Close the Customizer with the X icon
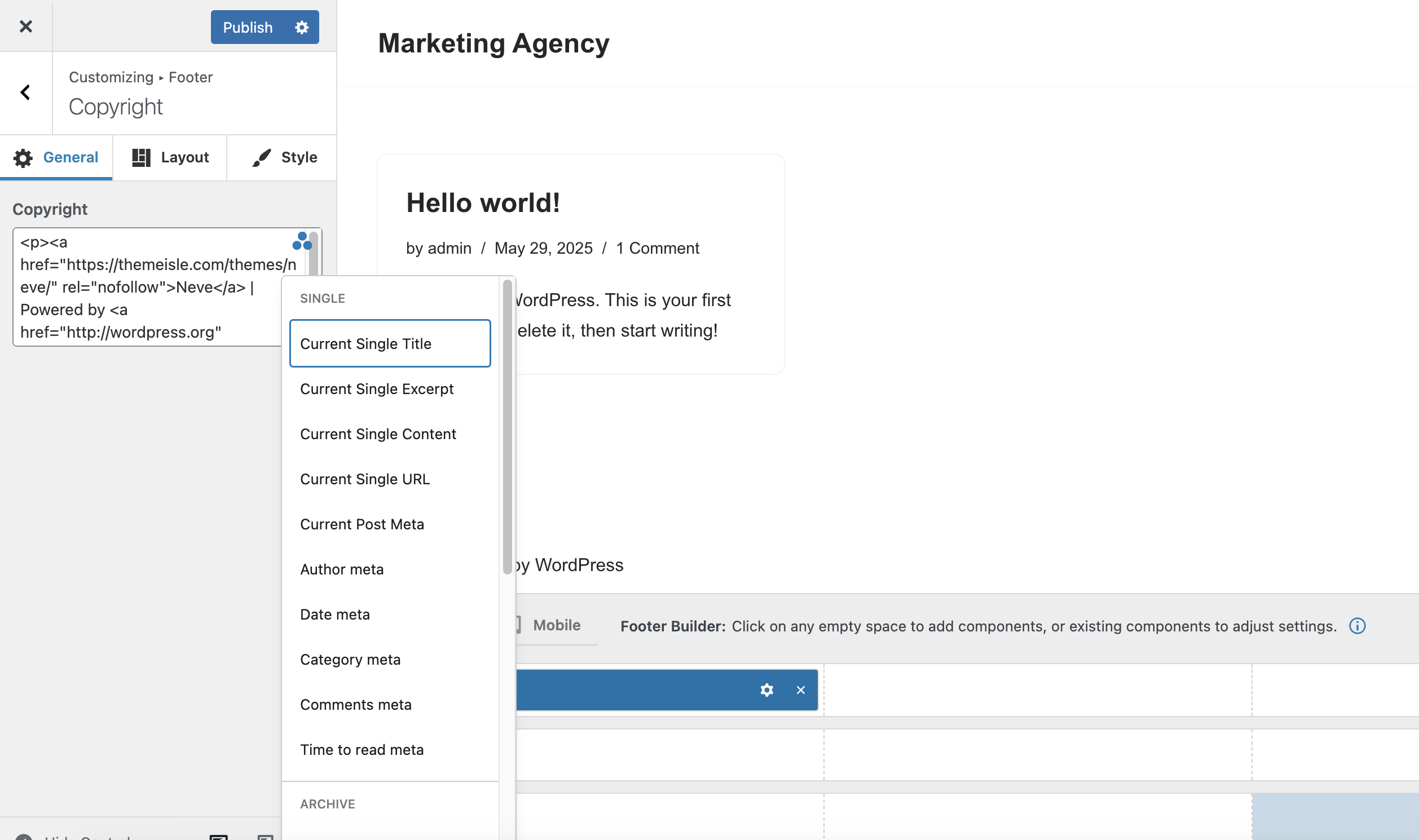This screenshot has height=840, width=1419. (25, 26)
